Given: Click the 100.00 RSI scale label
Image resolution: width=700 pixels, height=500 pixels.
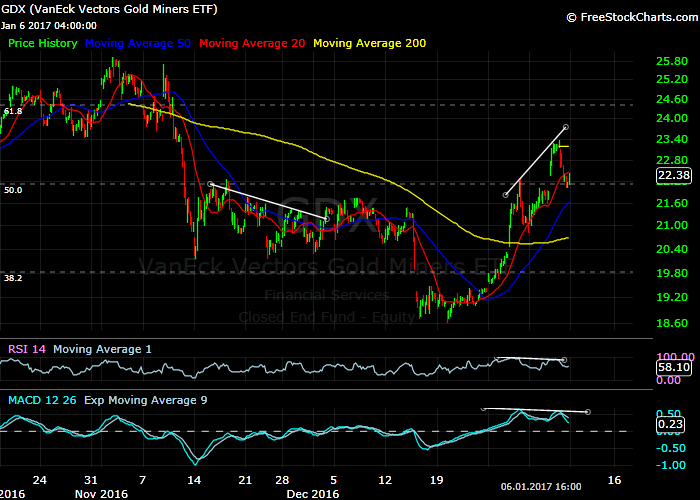Looking at the screenshot, I should pyautogui.click(x=675, y=357).
